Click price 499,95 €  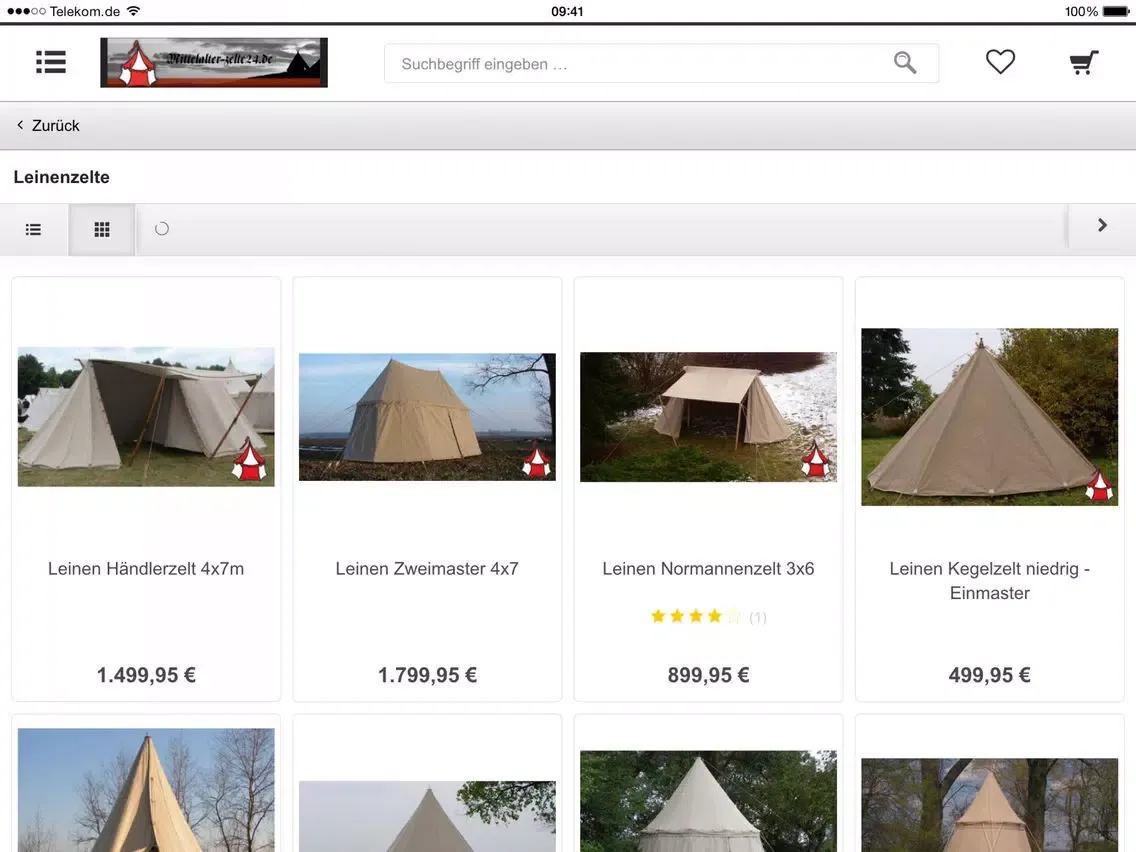point(990,675)
